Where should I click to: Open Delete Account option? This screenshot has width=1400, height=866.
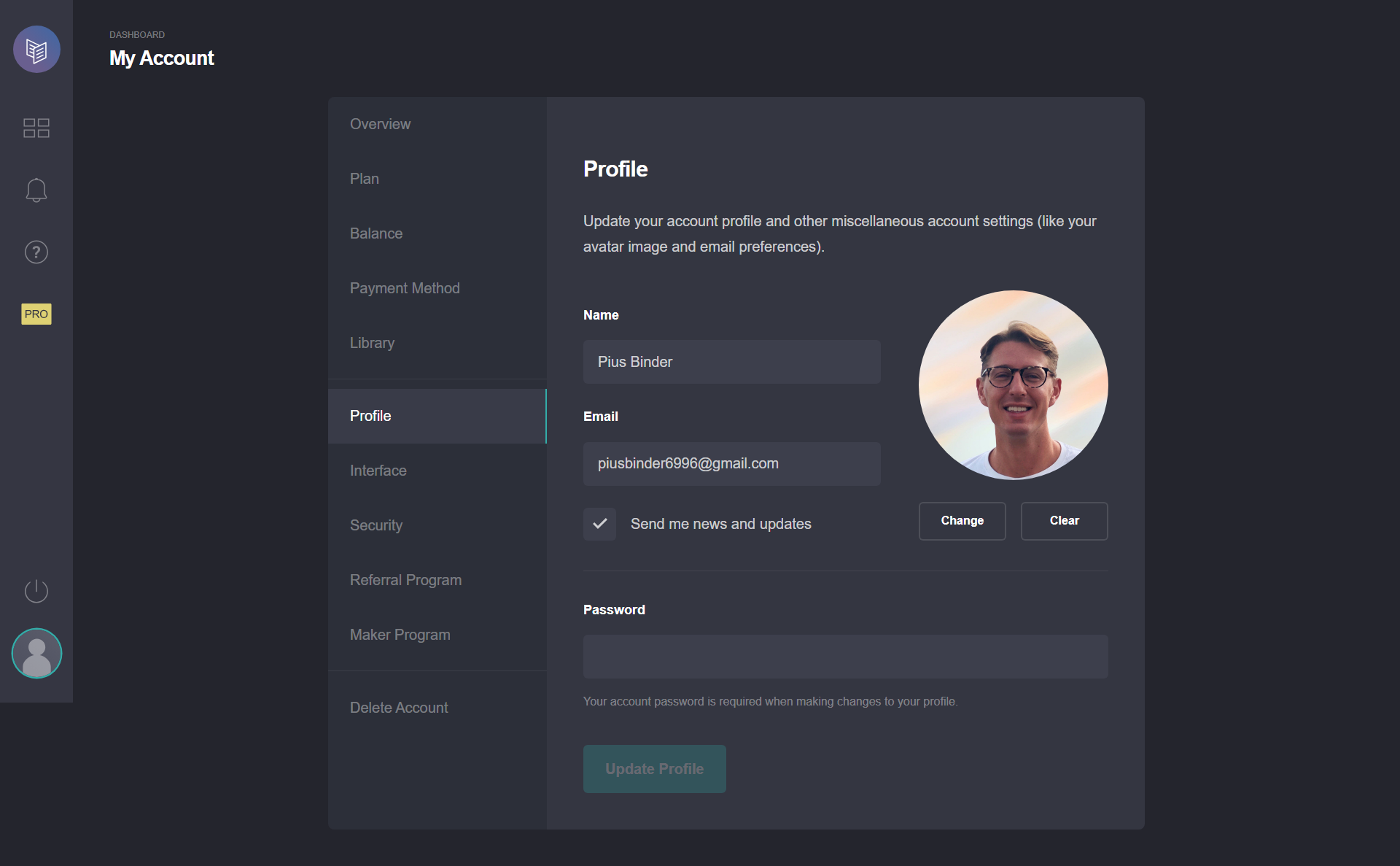pyautogui.click(x=437, y=708)
